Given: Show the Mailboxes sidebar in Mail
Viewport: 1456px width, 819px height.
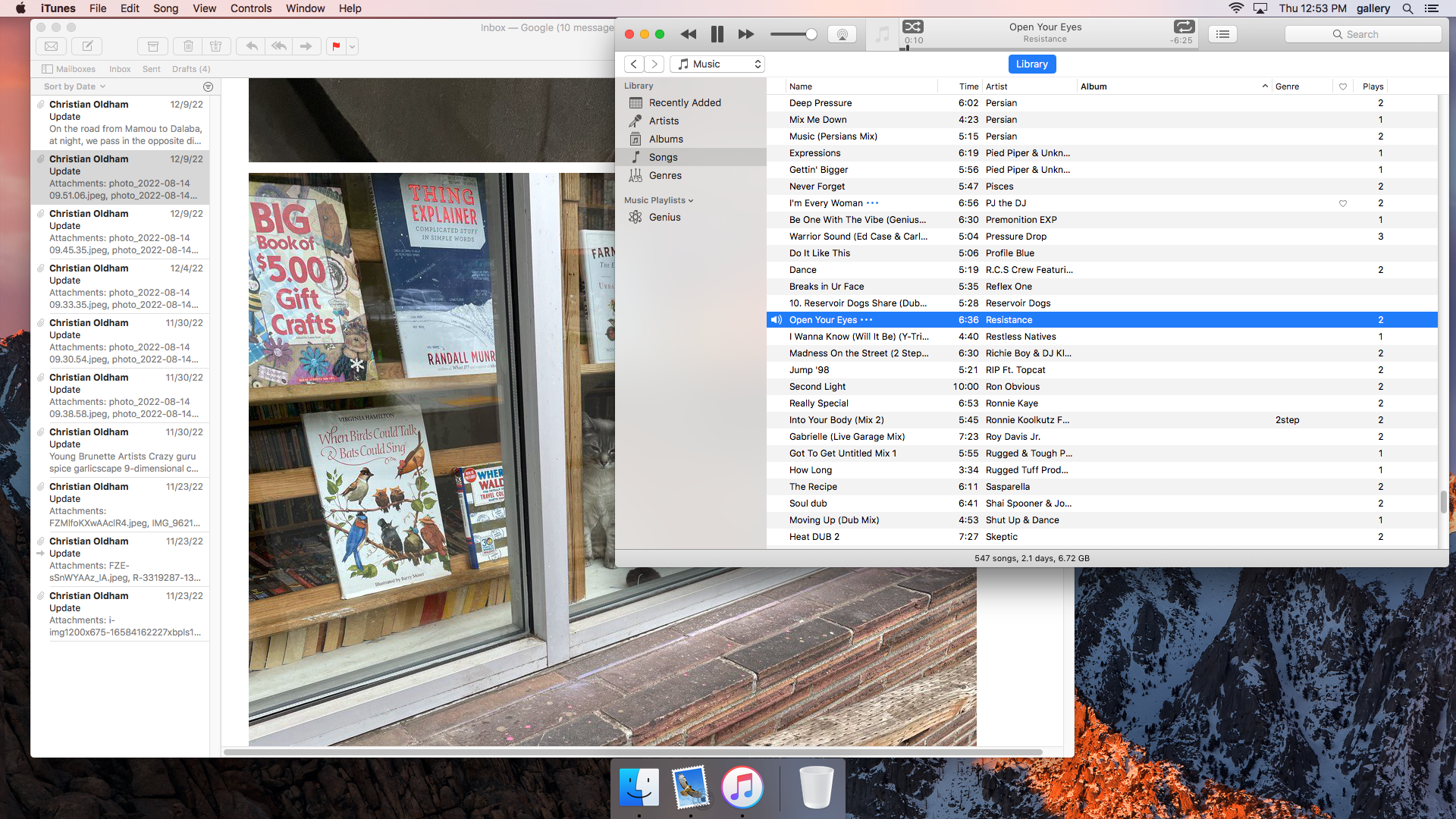Looking at the screenshot, I should pos(69,69).
